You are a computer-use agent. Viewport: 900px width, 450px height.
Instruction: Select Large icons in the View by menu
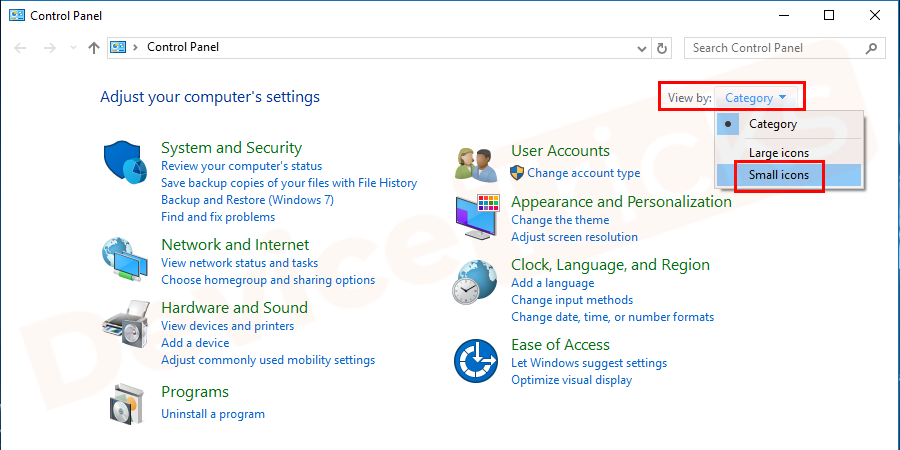(790, 153)
